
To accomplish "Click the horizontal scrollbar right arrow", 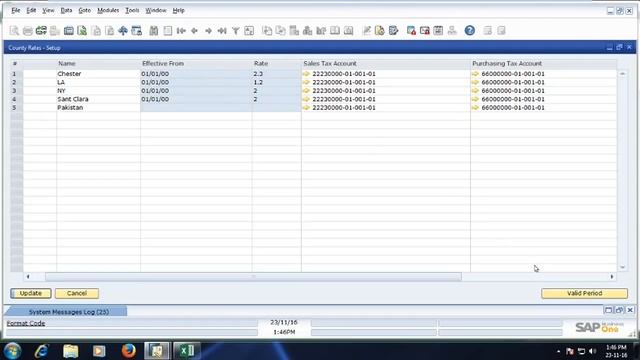I will [x=612, y=277].
